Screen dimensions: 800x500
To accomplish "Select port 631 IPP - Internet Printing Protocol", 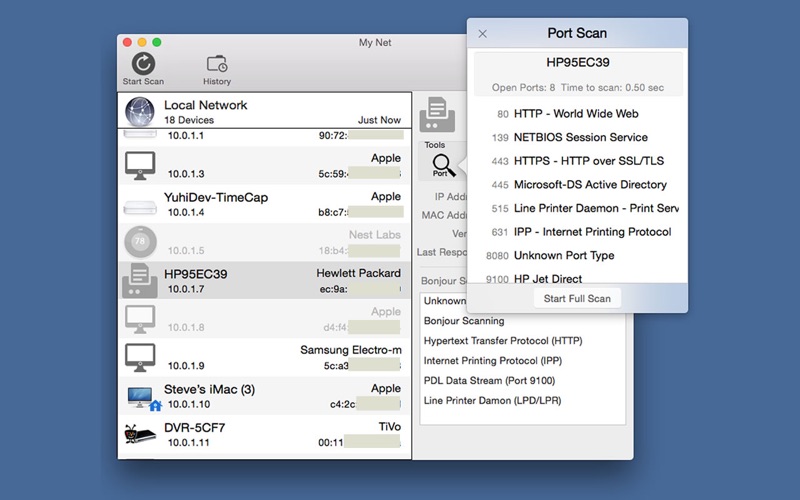I will pyautogui.click(x=577, y=232).
